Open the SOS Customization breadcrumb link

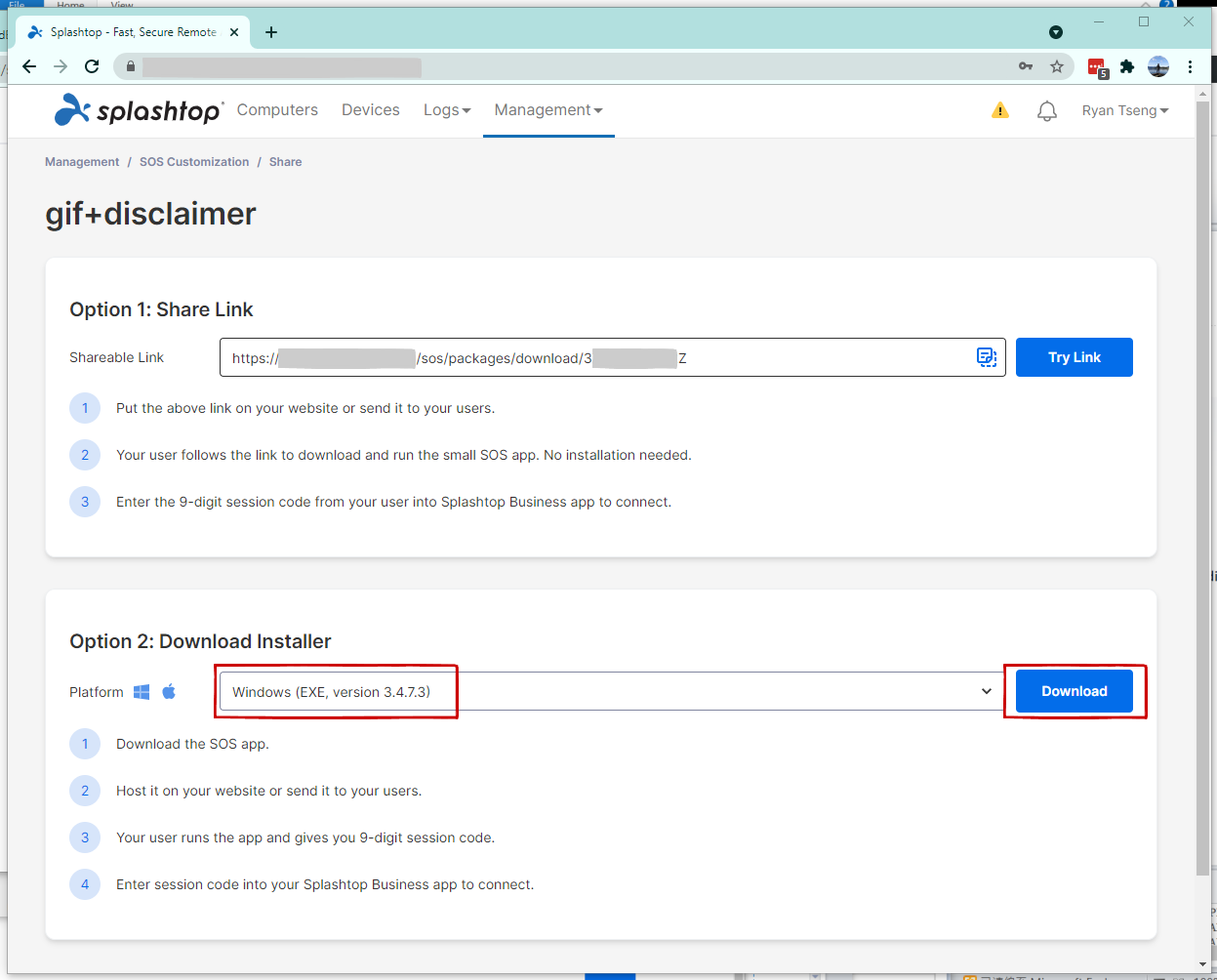(x=194, y=162)
